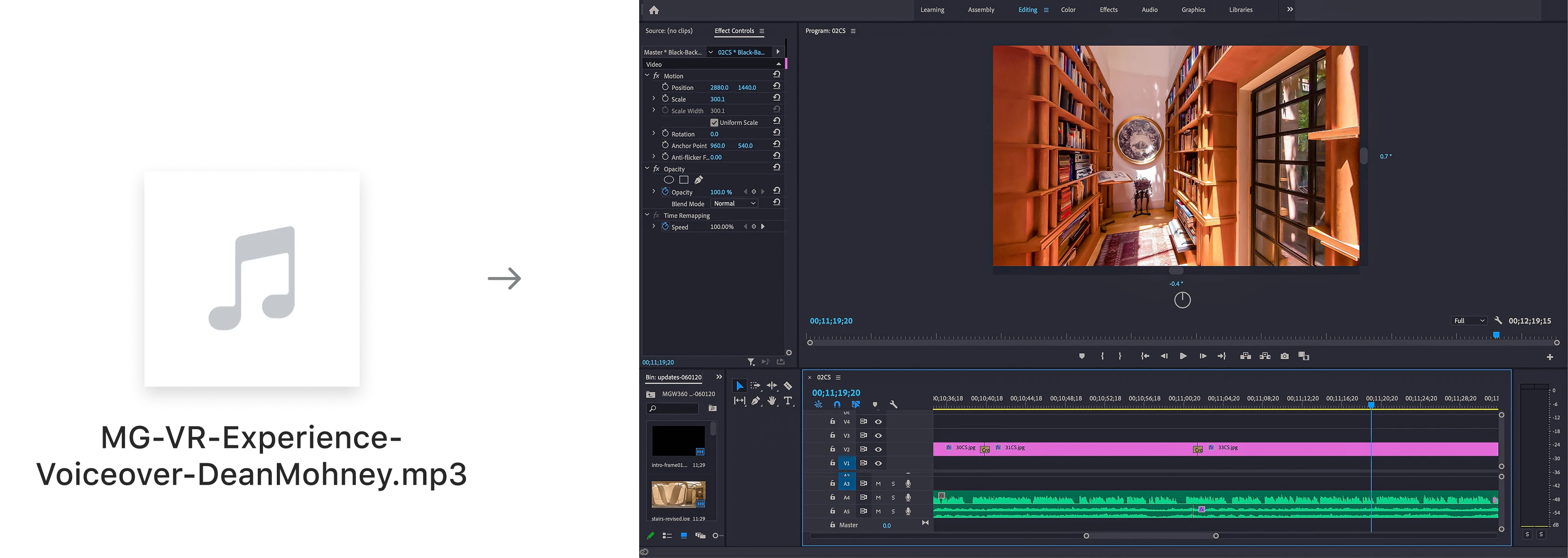Hide track V3 output eye
Image resolution: width=1568 pixels, height=558 pixels.
pyautogui.click(x=878, y=436)
